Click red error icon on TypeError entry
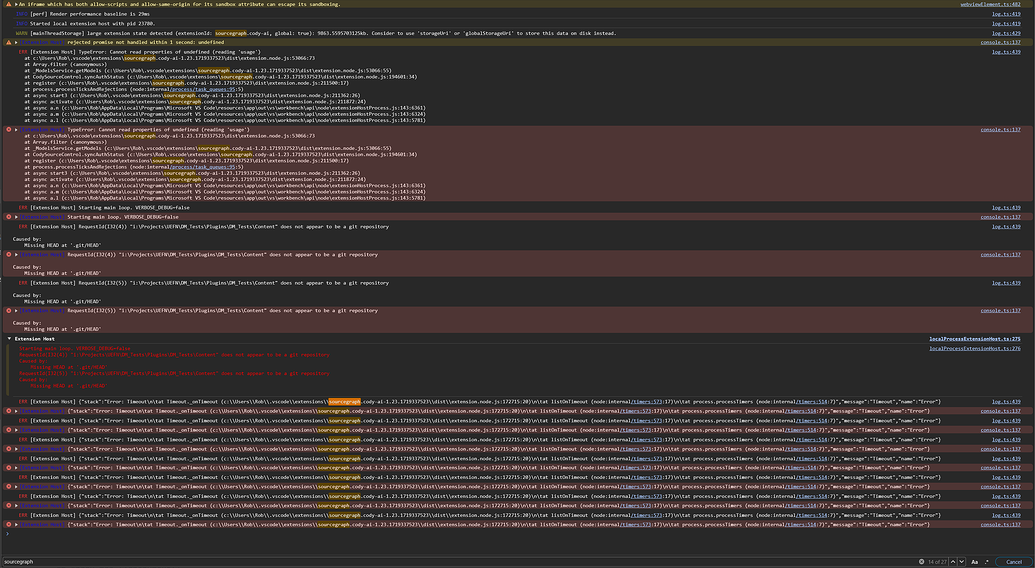This screenshot has width=1035, height=568. [x=9, y=130]
